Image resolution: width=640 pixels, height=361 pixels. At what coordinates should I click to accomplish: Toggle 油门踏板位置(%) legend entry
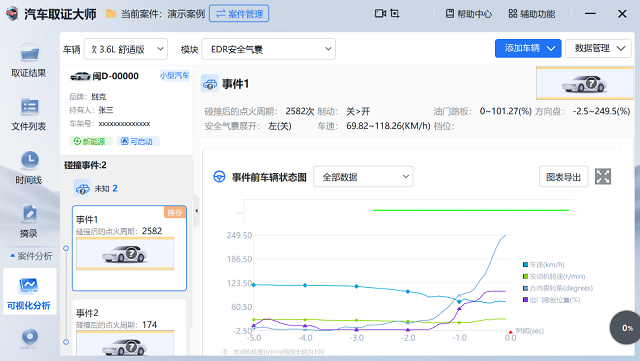pos(552,300)
